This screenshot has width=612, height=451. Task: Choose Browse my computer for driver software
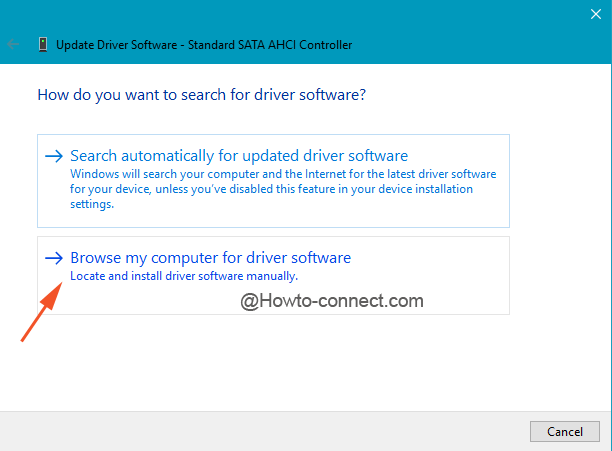coord(273,275)
